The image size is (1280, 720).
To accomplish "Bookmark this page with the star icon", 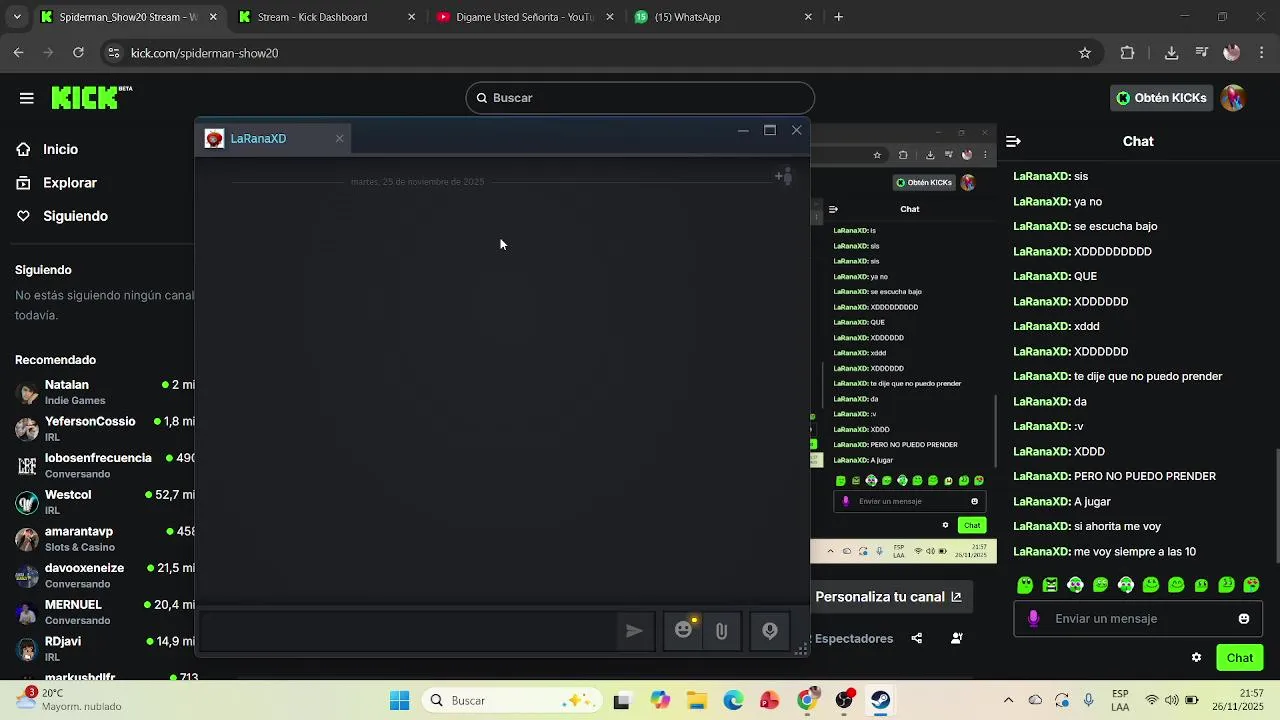I will pos(1085,53).
